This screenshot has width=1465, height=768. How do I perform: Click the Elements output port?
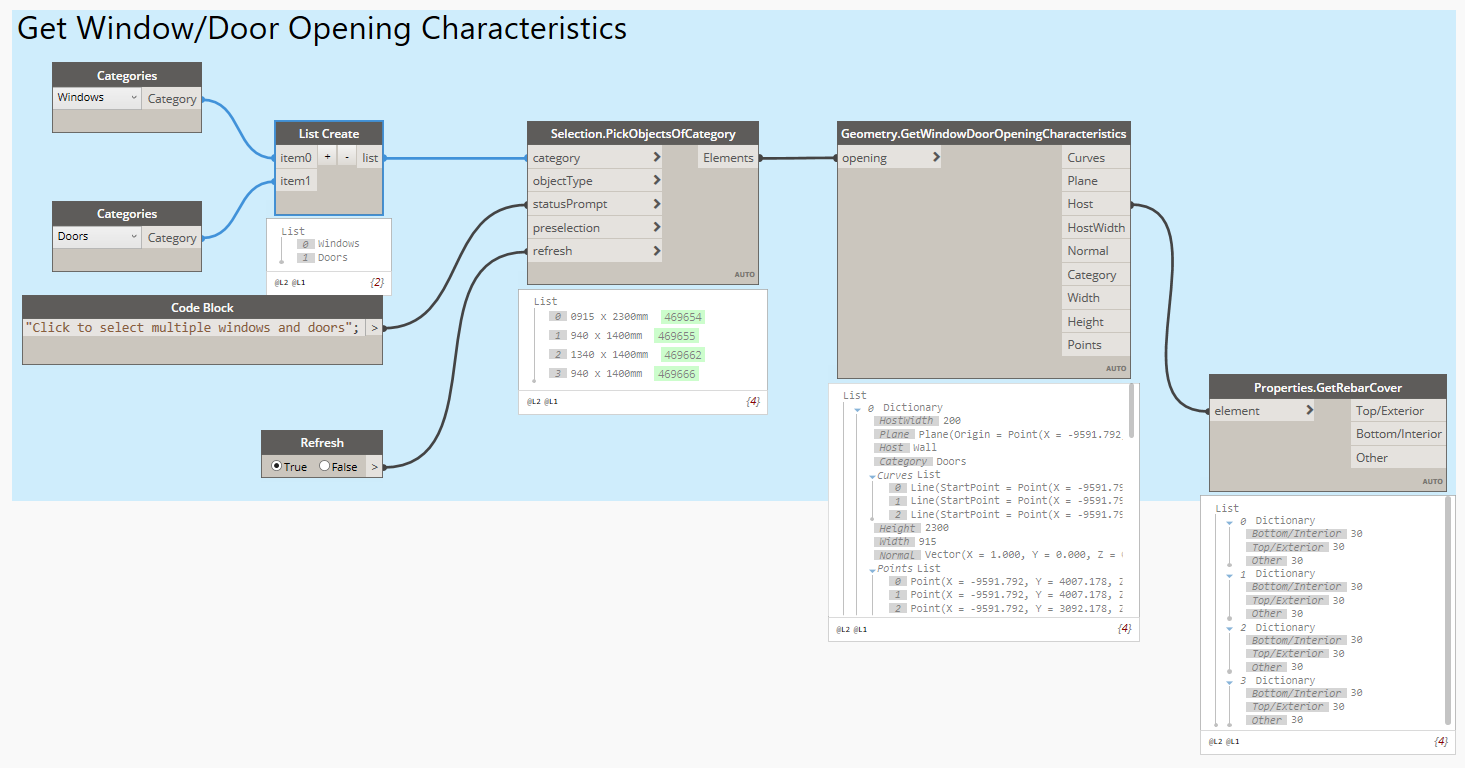point(727,158)
